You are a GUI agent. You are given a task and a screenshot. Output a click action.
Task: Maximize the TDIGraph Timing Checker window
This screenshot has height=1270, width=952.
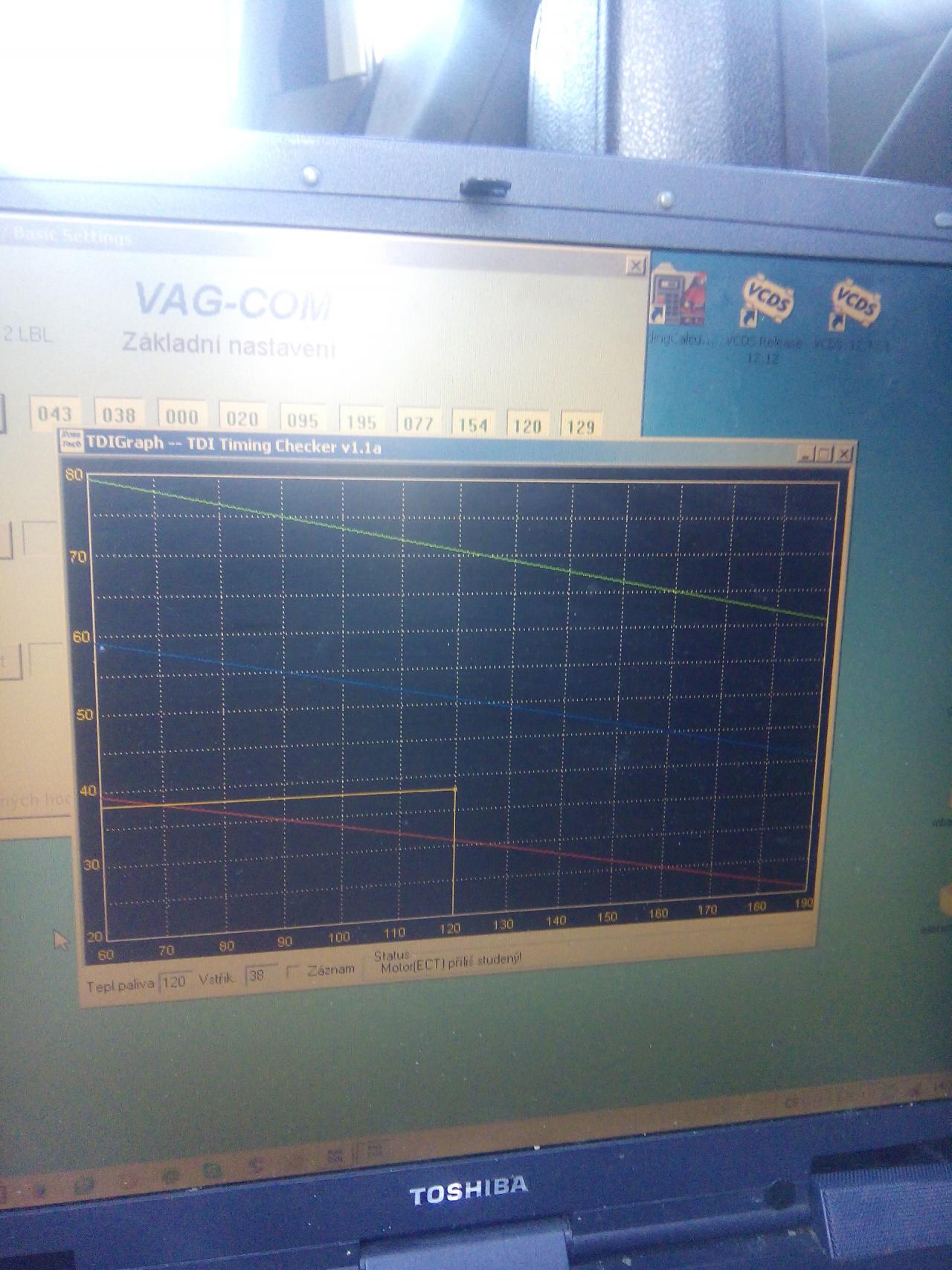pos(824,454)
